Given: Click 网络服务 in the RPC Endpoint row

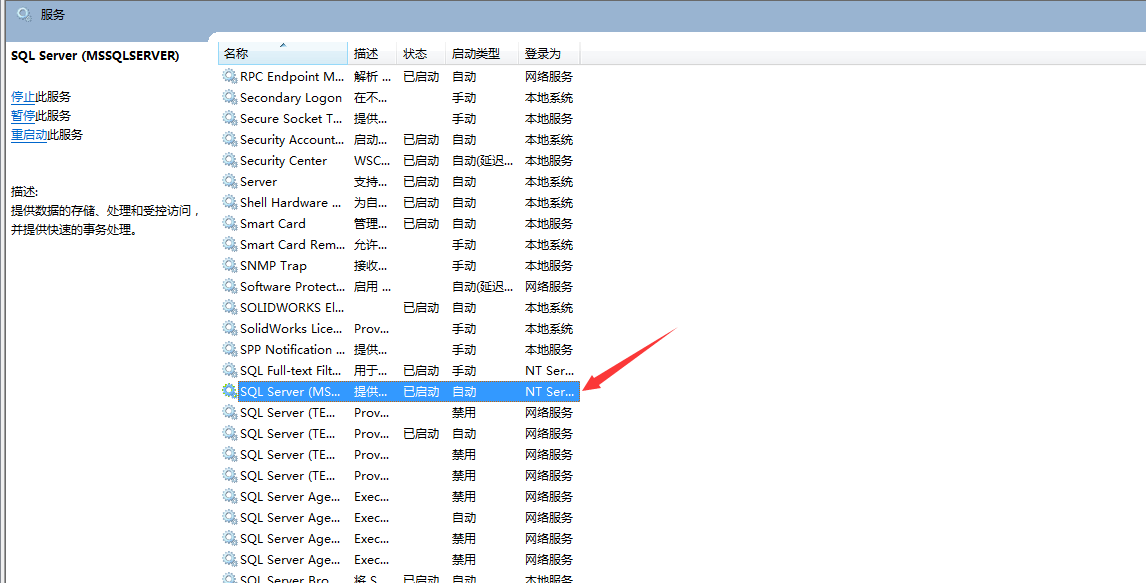Looking at the screenshot, I should (549, 76).
